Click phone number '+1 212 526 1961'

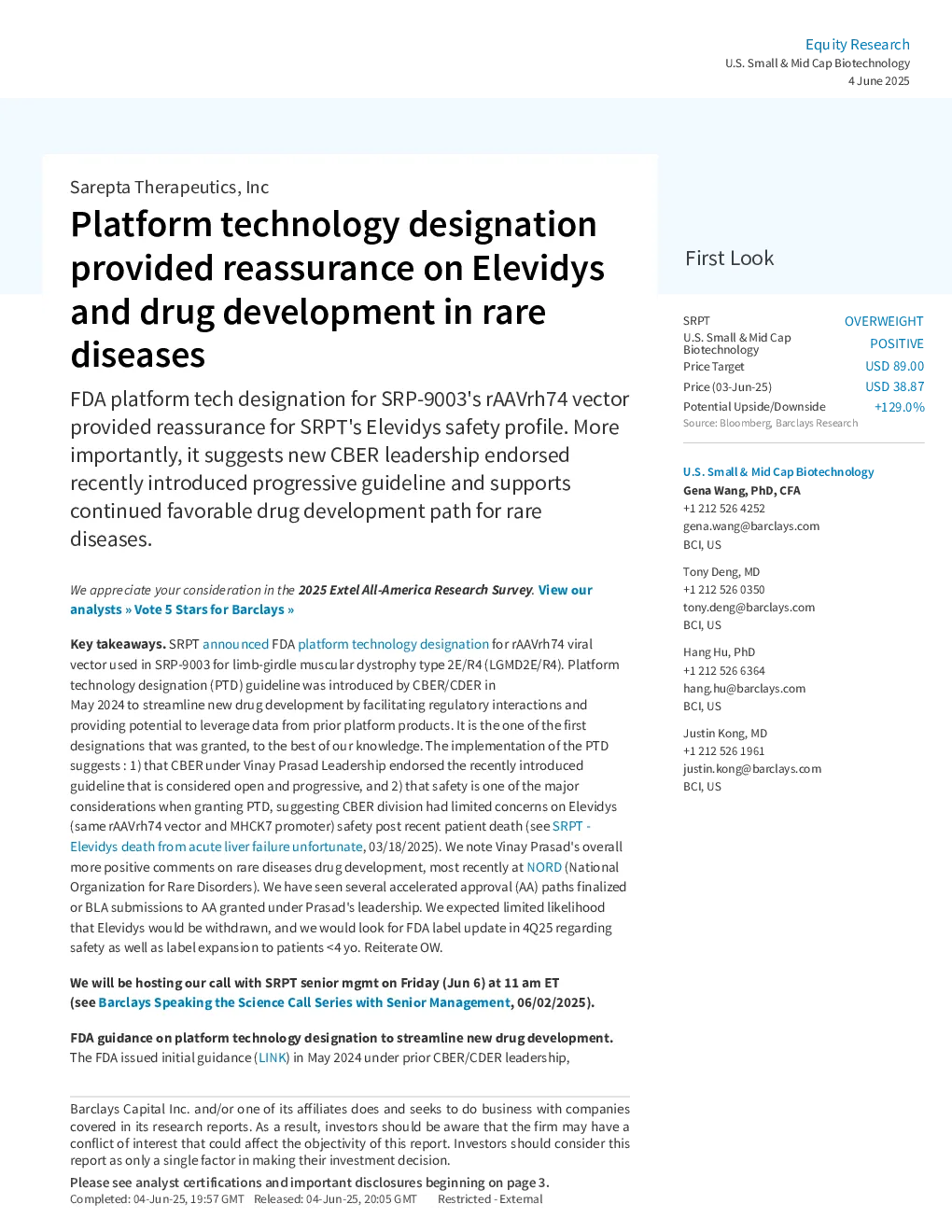(x=724, y=751)
